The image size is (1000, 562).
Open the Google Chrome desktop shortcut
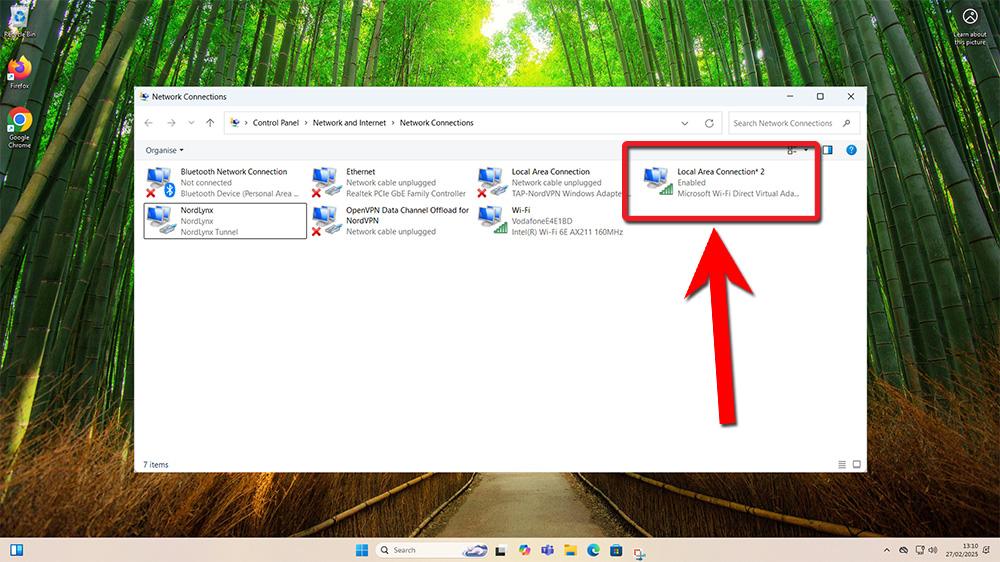(x=20, y=128)
